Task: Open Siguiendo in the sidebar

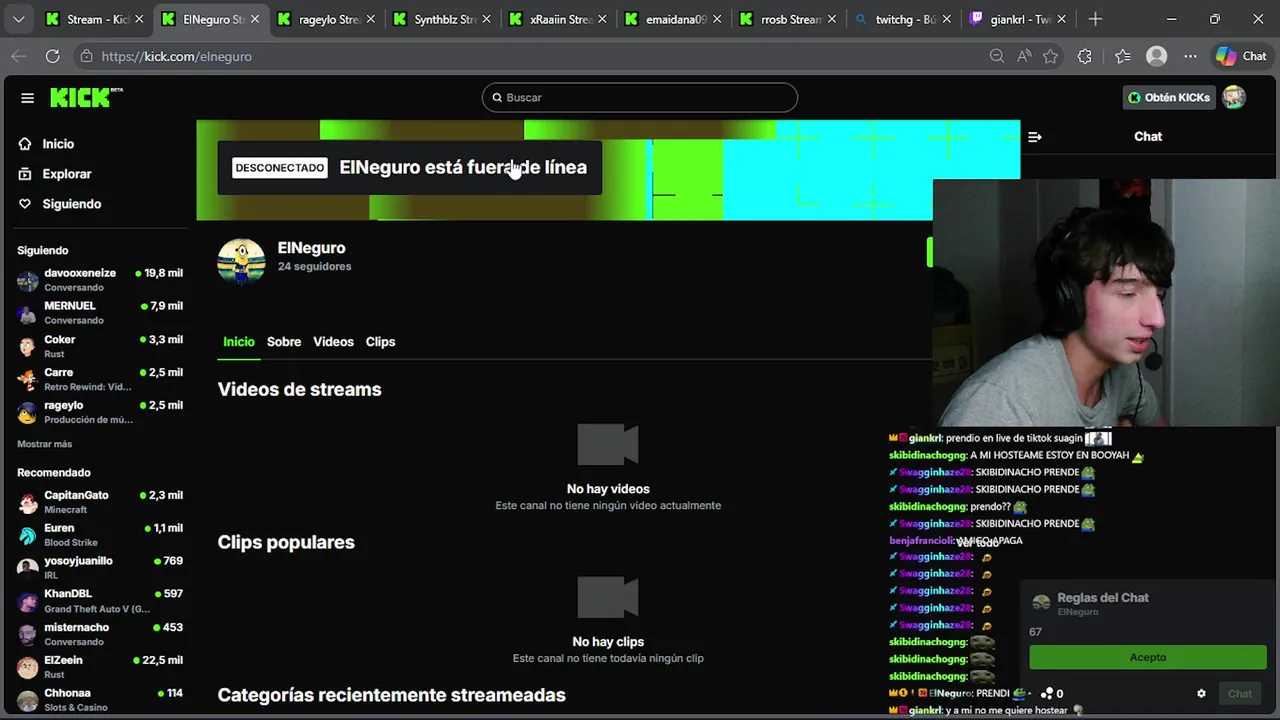Action: tap(71, 204)
